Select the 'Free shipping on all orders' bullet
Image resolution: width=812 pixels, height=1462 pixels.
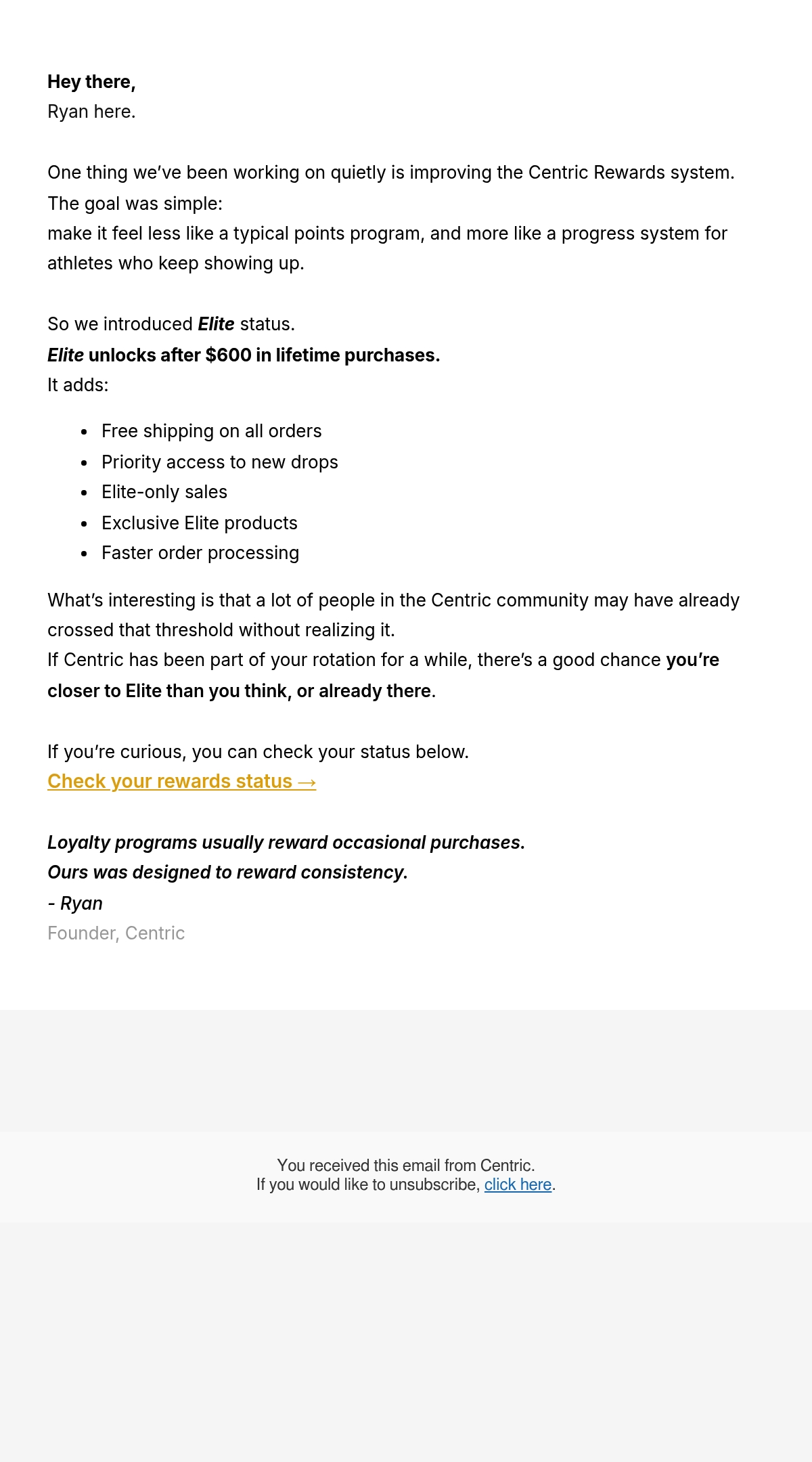coord(212,431)
